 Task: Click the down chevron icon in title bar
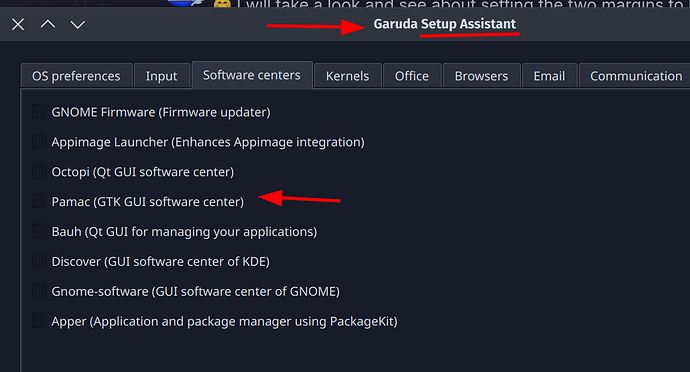click(x=78, y=25)
